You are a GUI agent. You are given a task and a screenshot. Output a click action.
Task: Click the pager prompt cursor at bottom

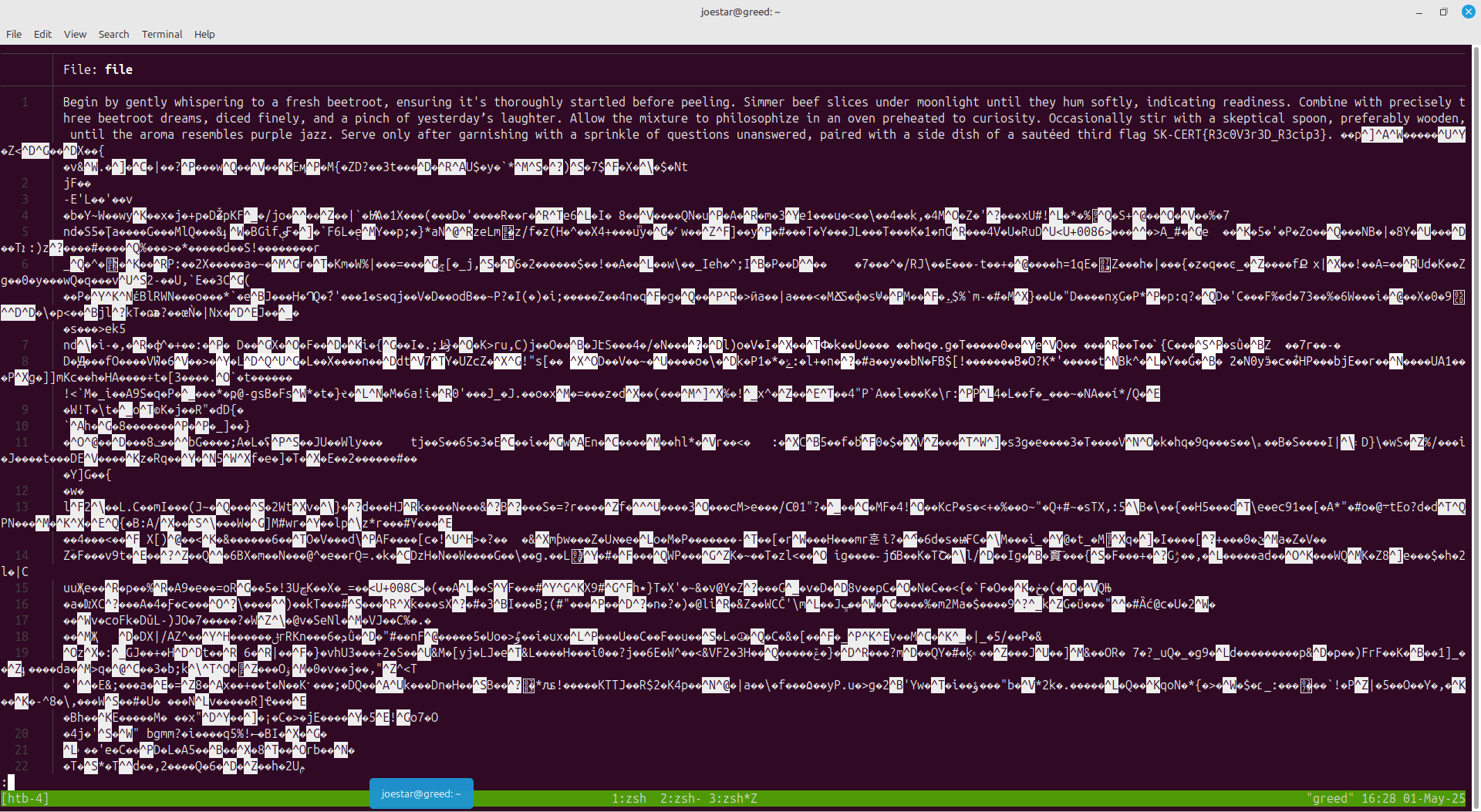point(11,782)
